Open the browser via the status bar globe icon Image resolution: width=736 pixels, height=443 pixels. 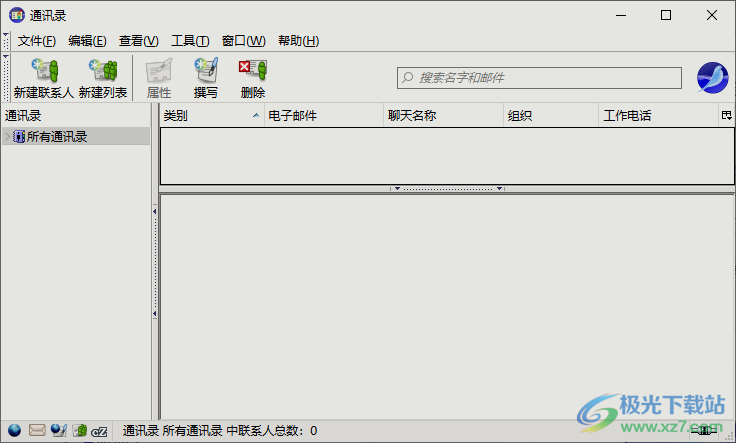point(15,430)
